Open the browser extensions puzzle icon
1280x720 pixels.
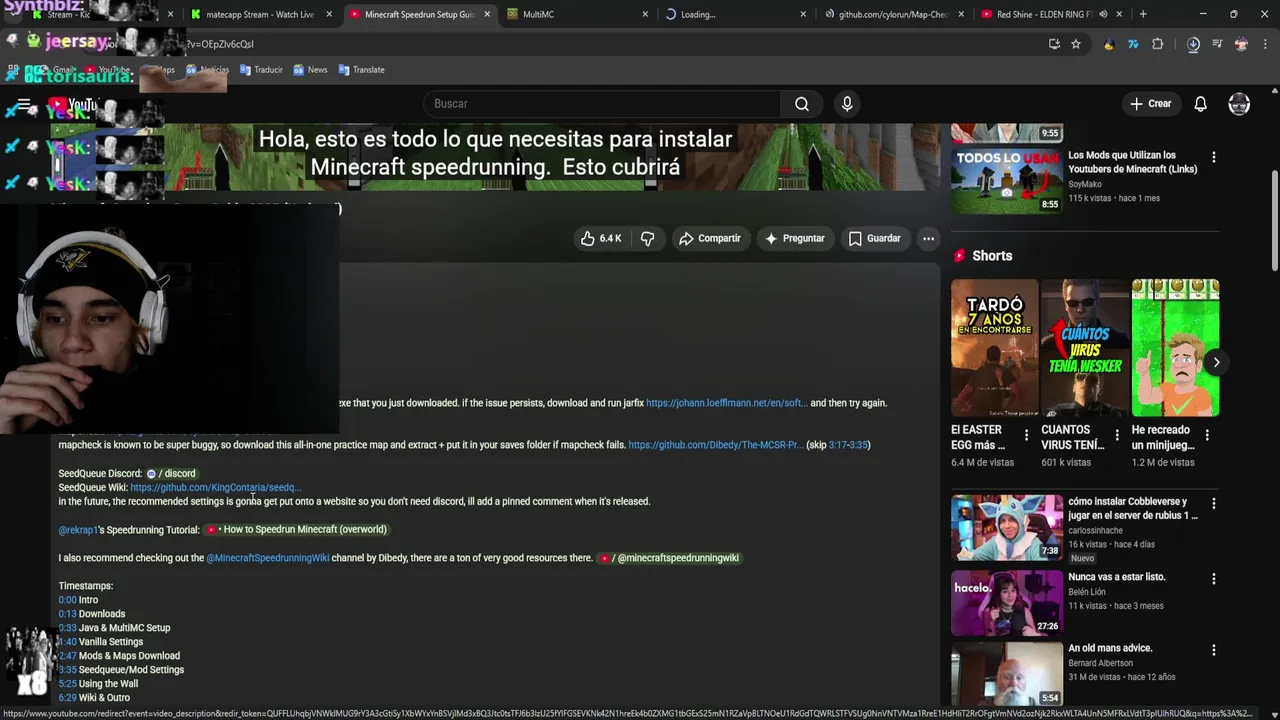click(x=1158, y=44)
